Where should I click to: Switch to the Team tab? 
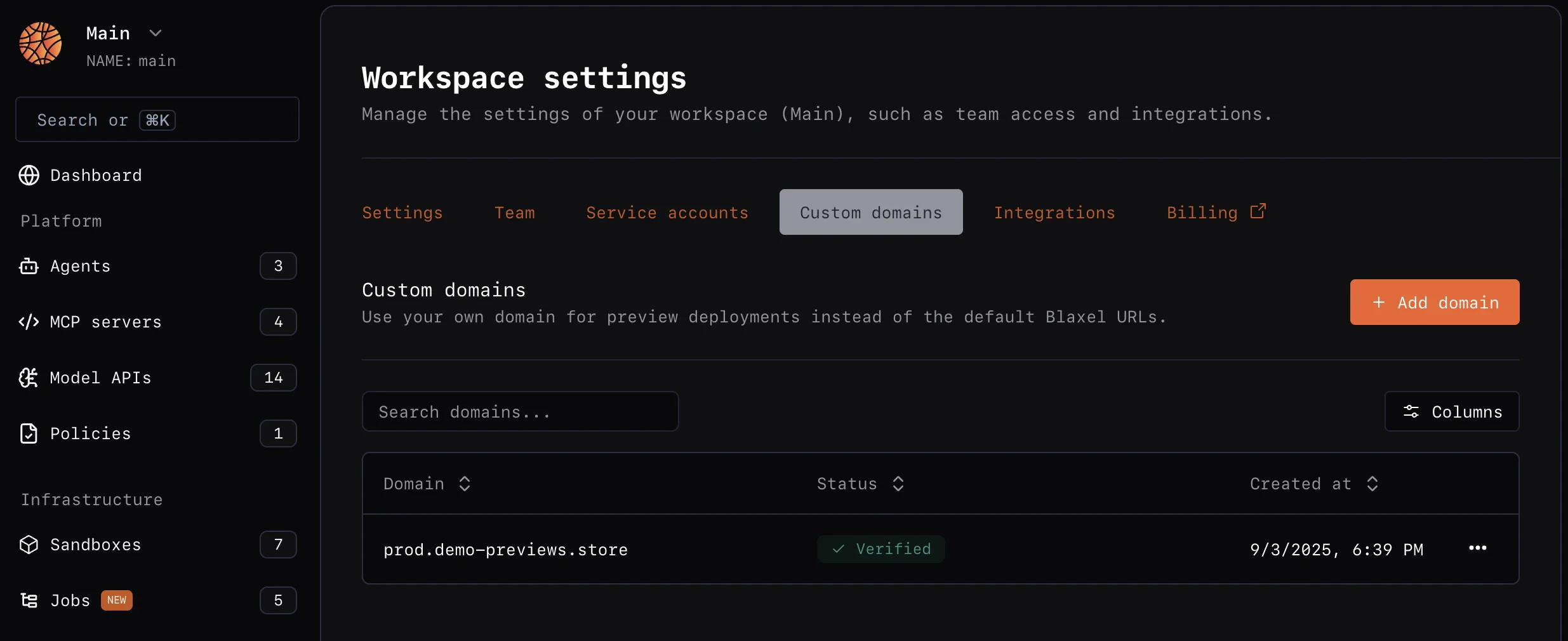(515, 213)
